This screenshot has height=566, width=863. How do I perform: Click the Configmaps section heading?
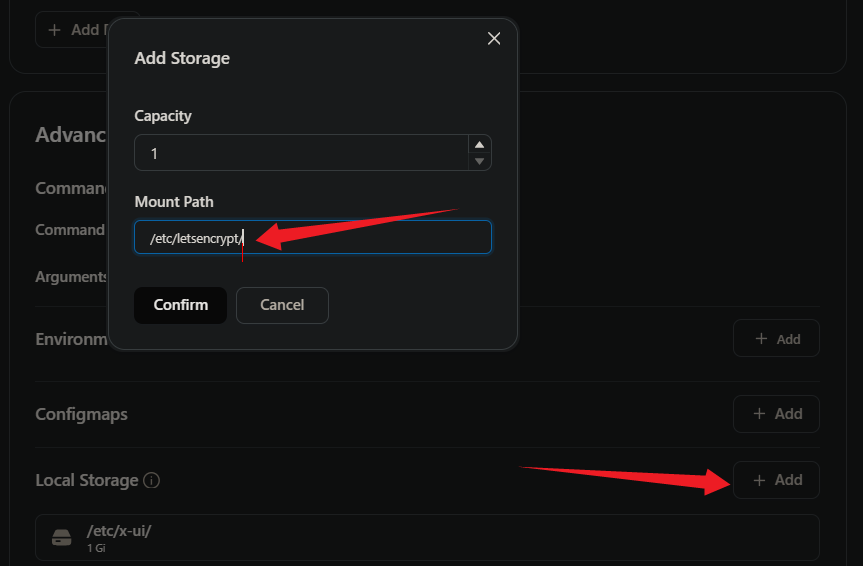(81, 414)
